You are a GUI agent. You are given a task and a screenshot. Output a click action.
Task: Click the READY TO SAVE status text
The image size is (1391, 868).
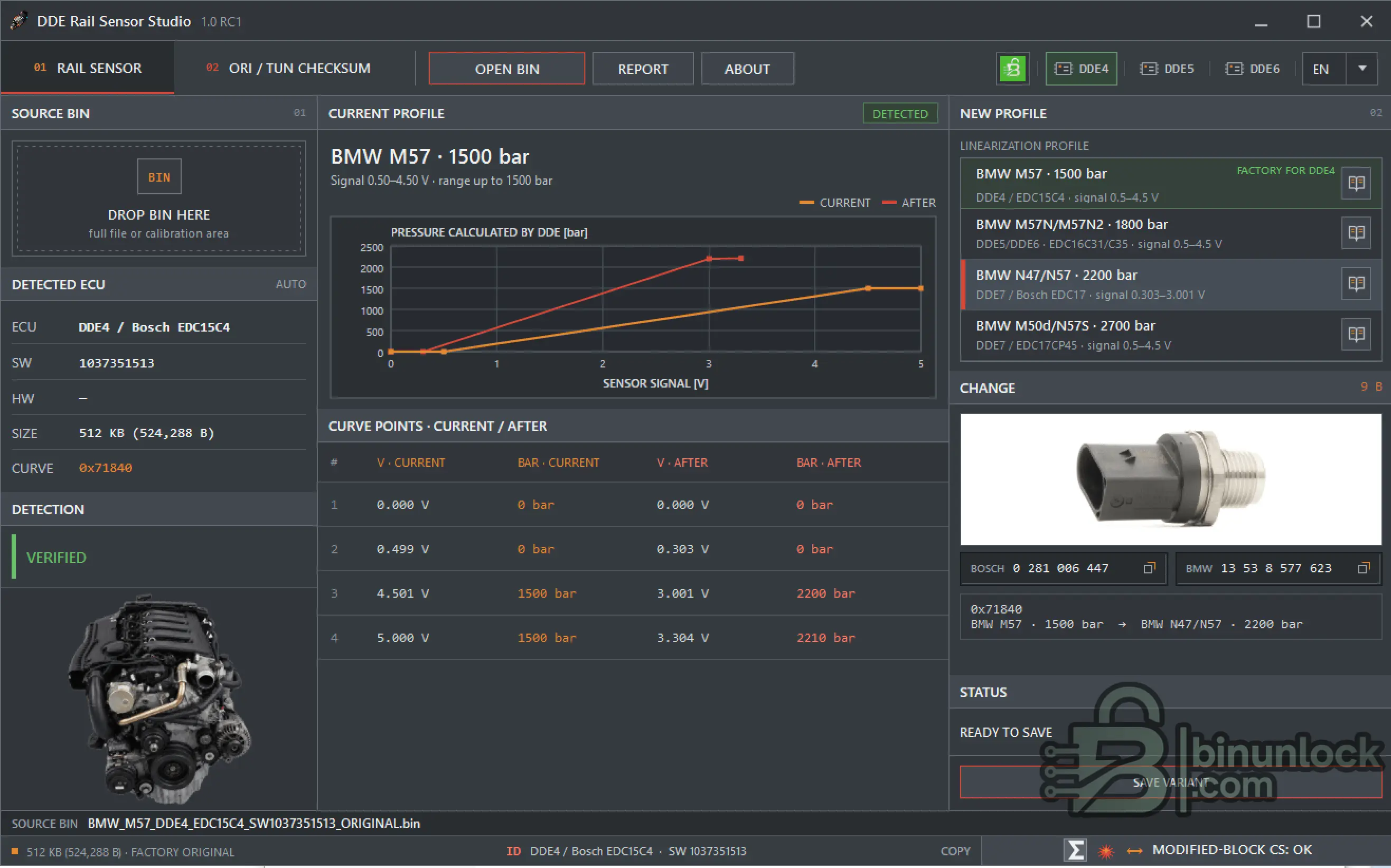(1006, 732)
